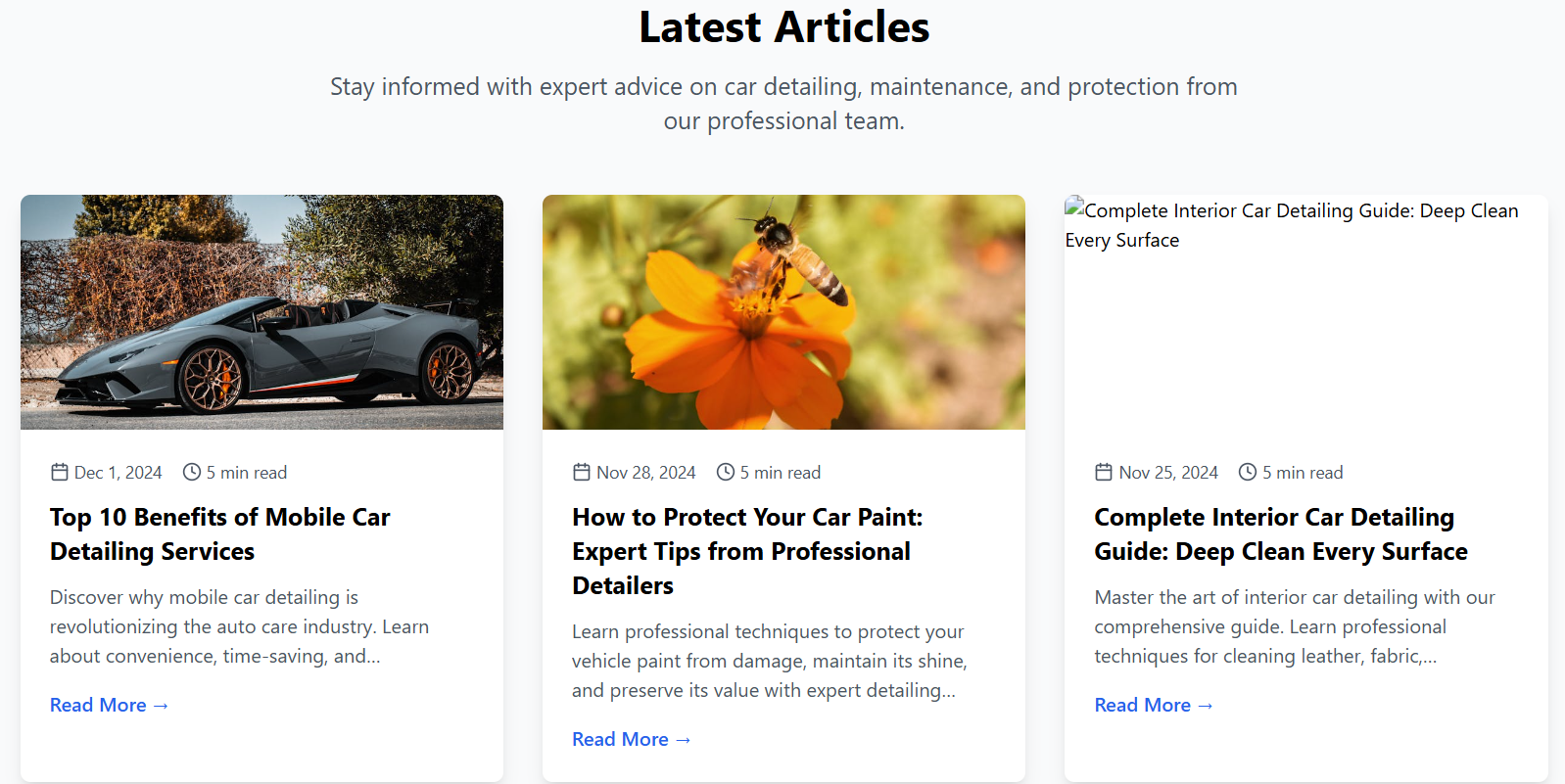1565x784 pixels.
Task: Click calendar icon beside Nov 28, 2024
Action: [582, 473]
